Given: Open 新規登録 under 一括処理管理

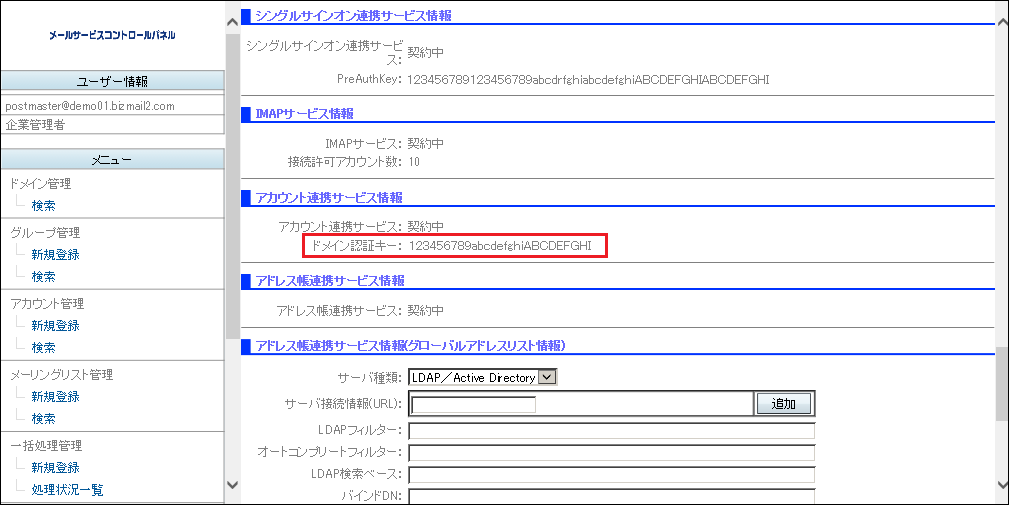Looking at the screenshot, I should [55, 468].
